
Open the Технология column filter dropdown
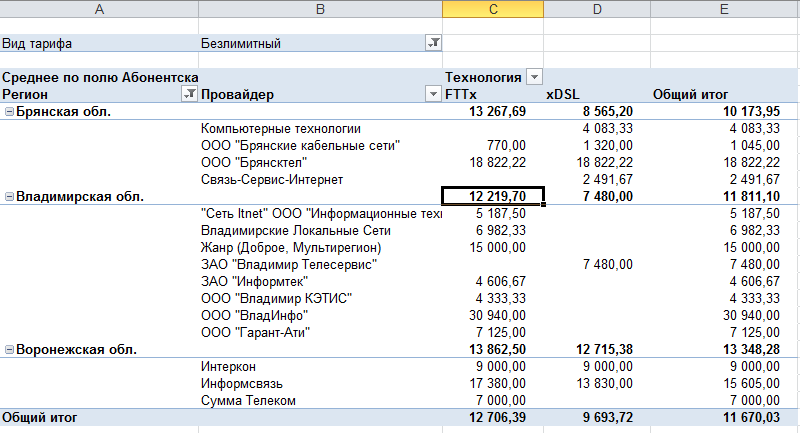(x=534, y=78)
